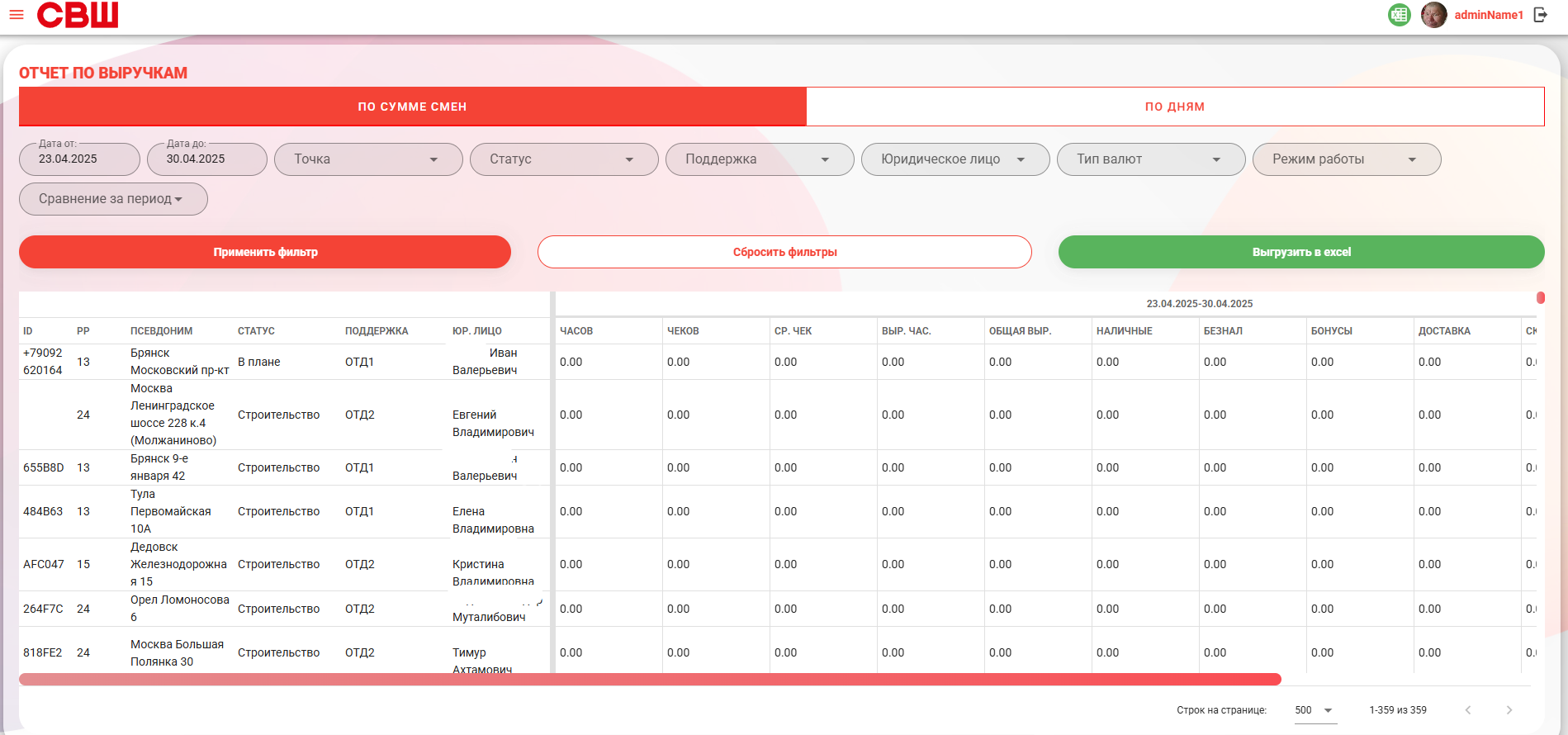Open the Статус filter dropdown
This screenshot has width=1568, height=735.
click(564, 159)
